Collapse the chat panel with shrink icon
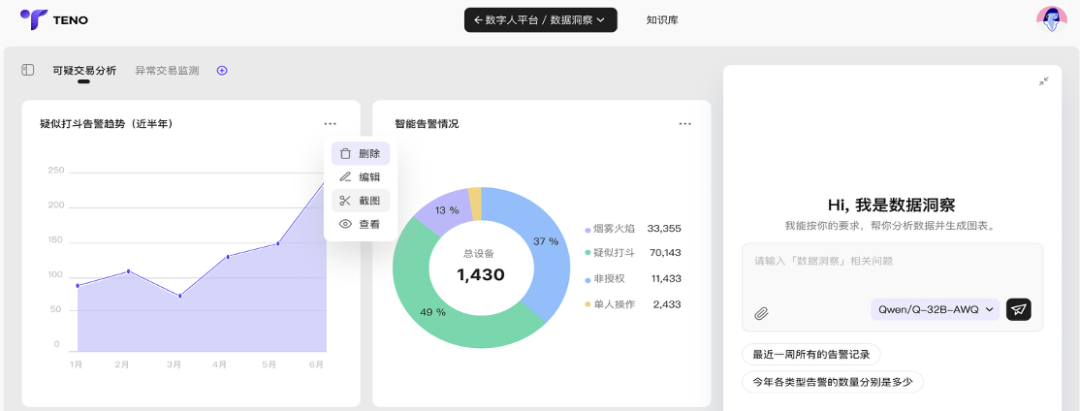This screenshot has width=1080, height=411. pos(1043,81)
